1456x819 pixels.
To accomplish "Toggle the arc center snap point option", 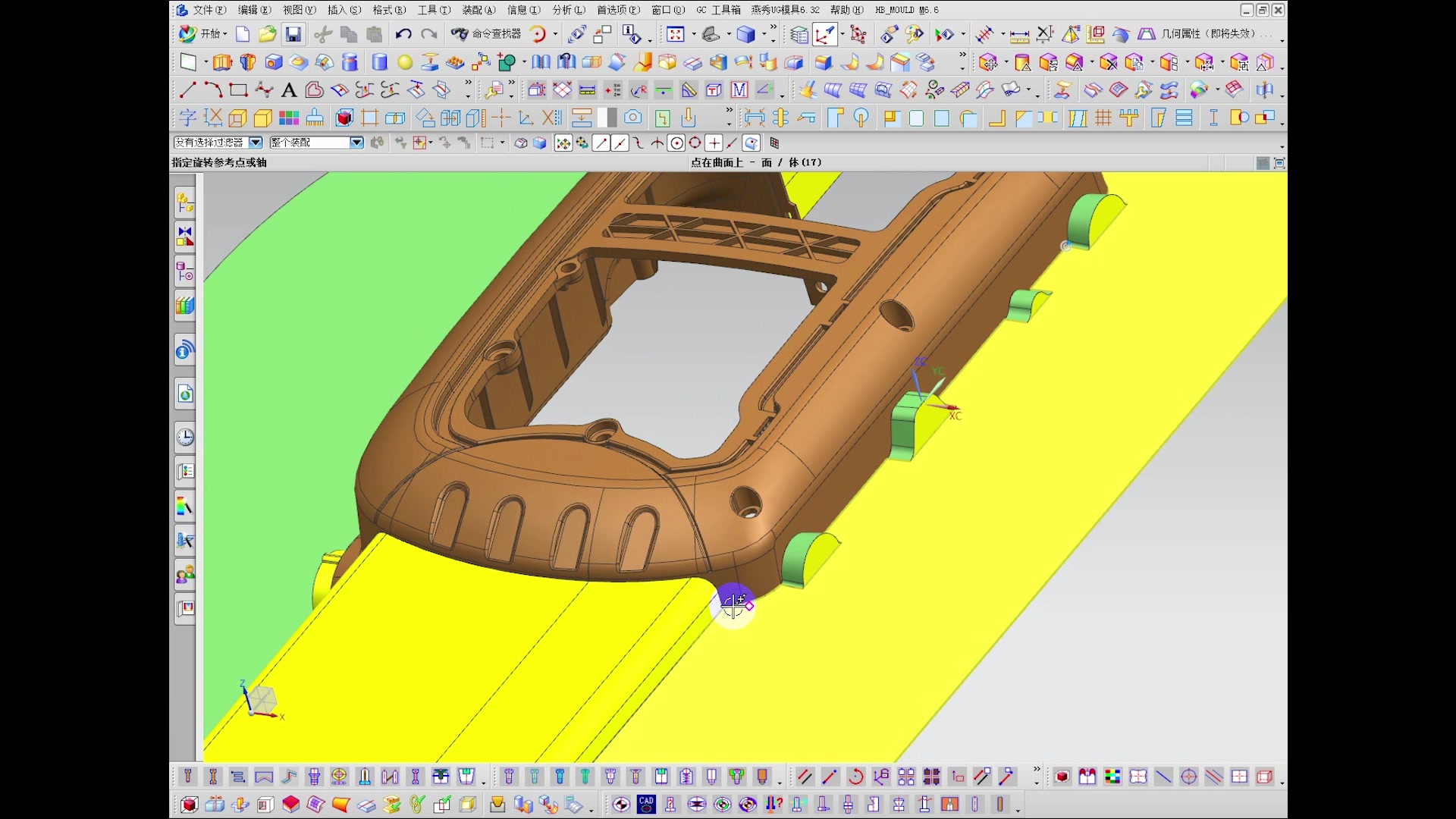I will (x=676, y=143).
